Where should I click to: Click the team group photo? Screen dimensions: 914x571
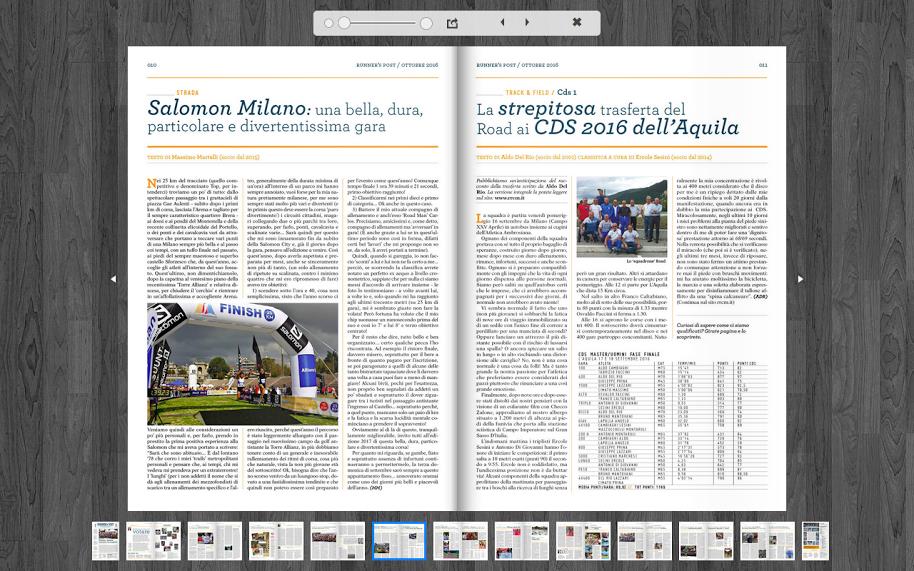622,217
